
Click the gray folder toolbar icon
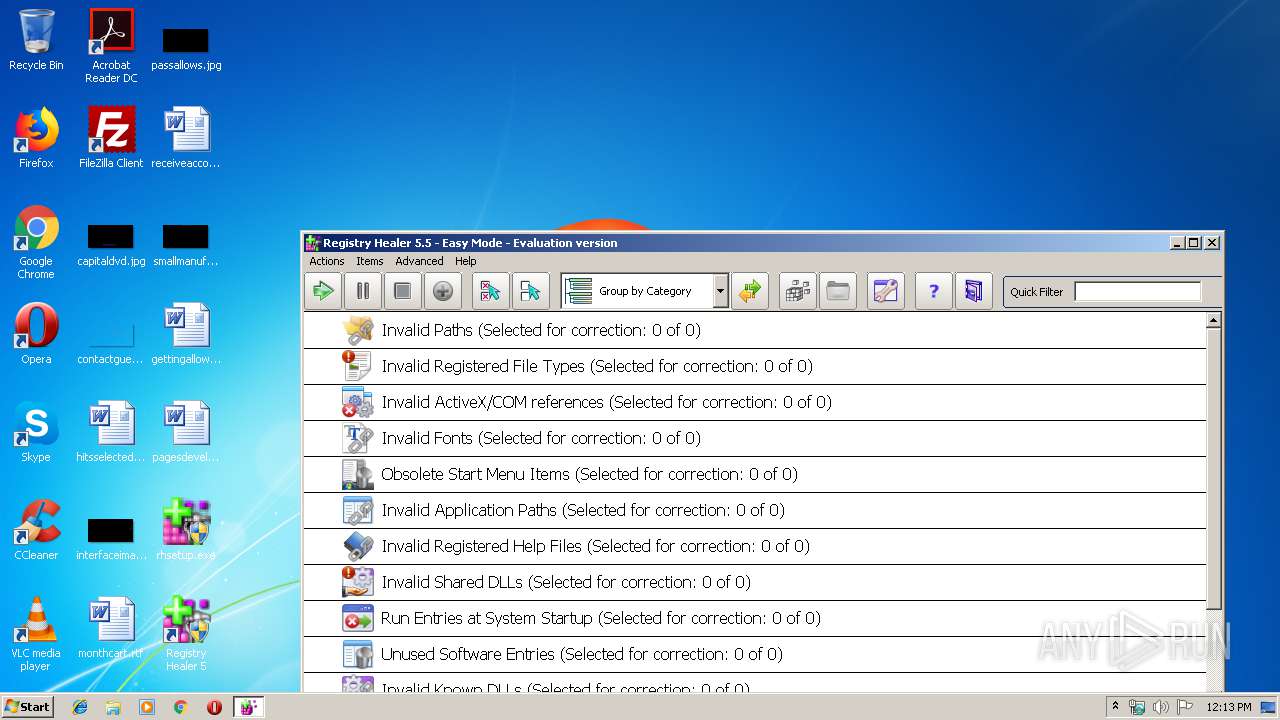tap(838, 291)
